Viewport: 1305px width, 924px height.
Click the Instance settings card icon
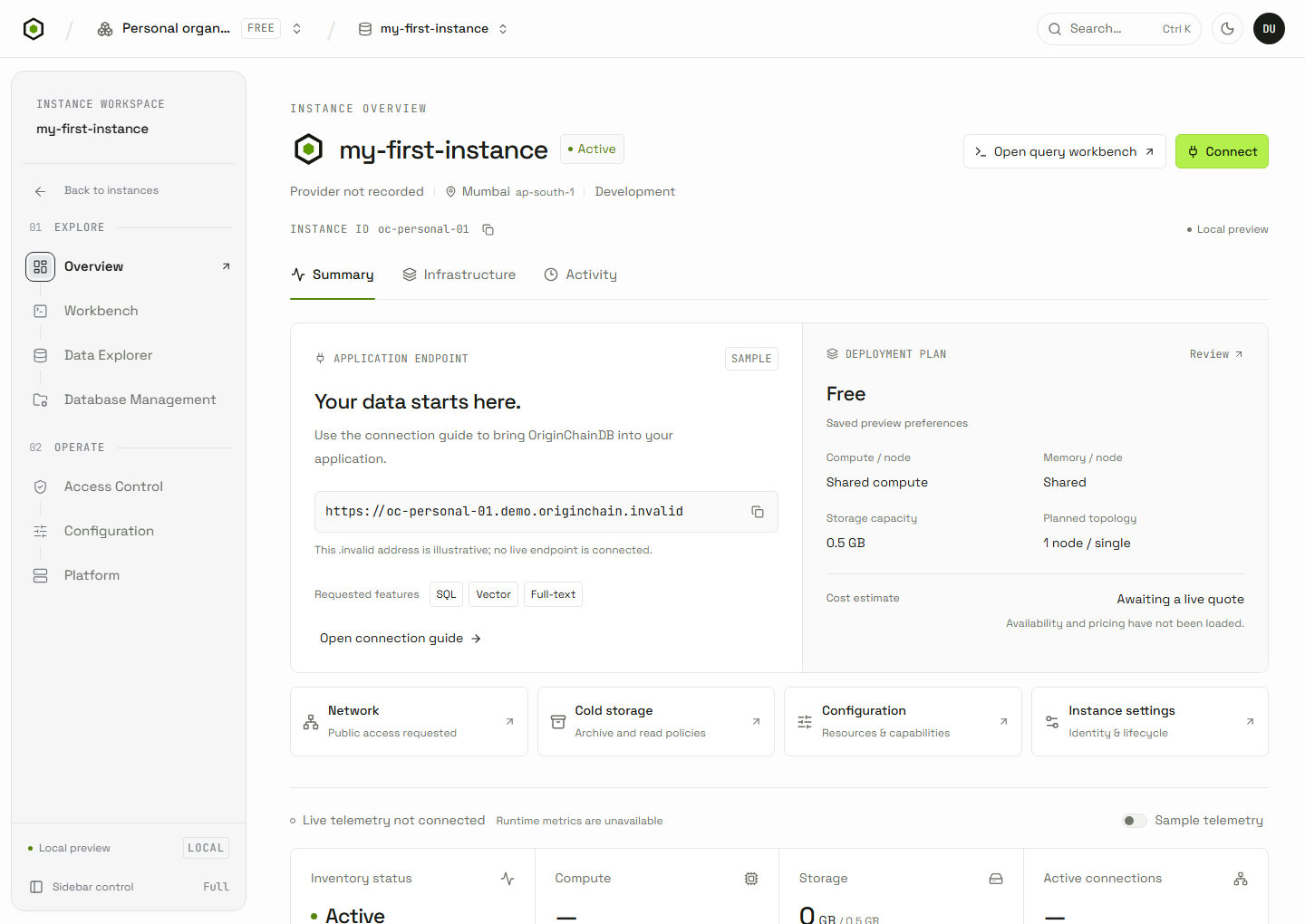[x=1052, y=722]
